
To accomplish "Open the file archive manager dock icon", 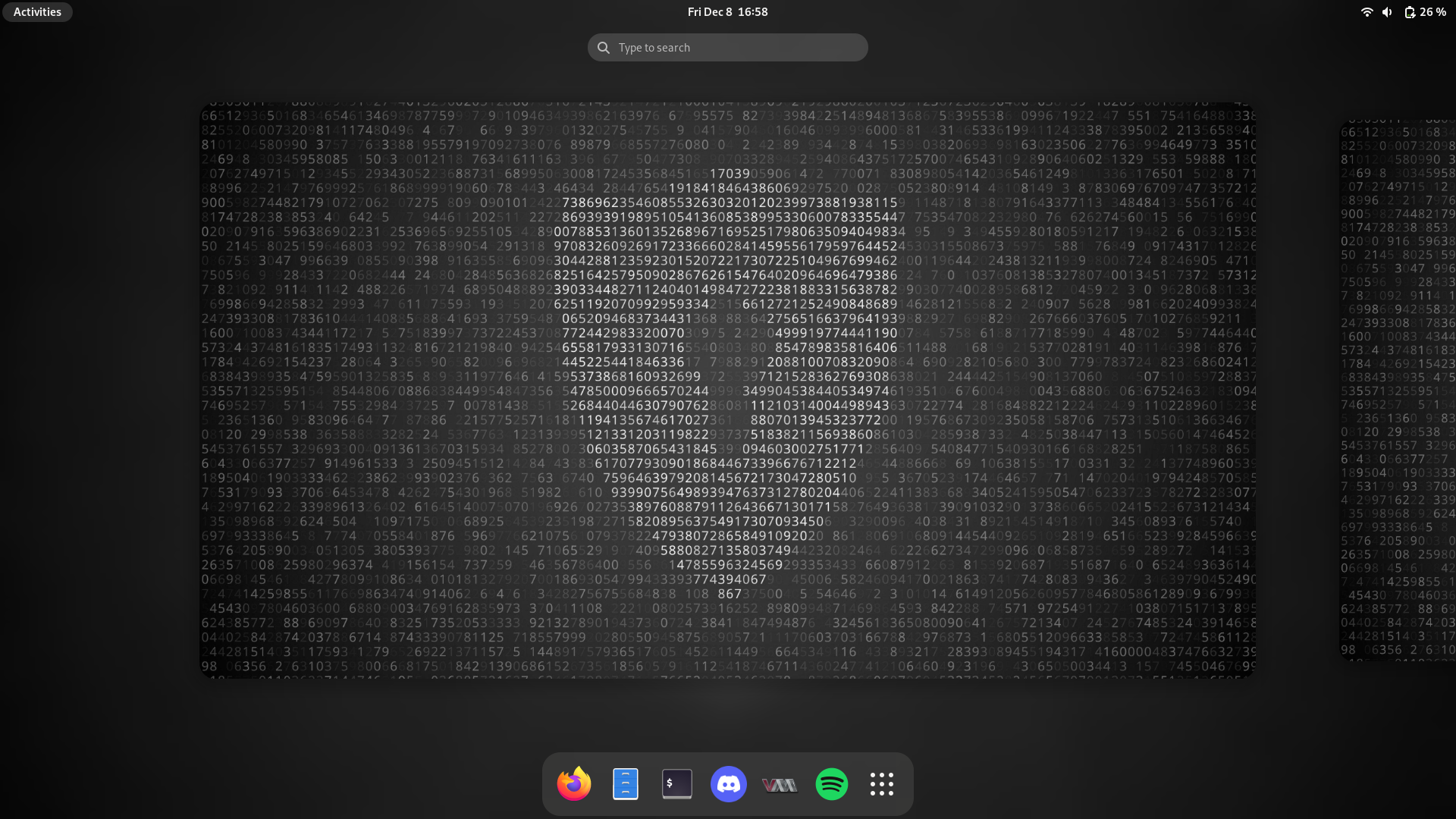I will tap(626, 784).
